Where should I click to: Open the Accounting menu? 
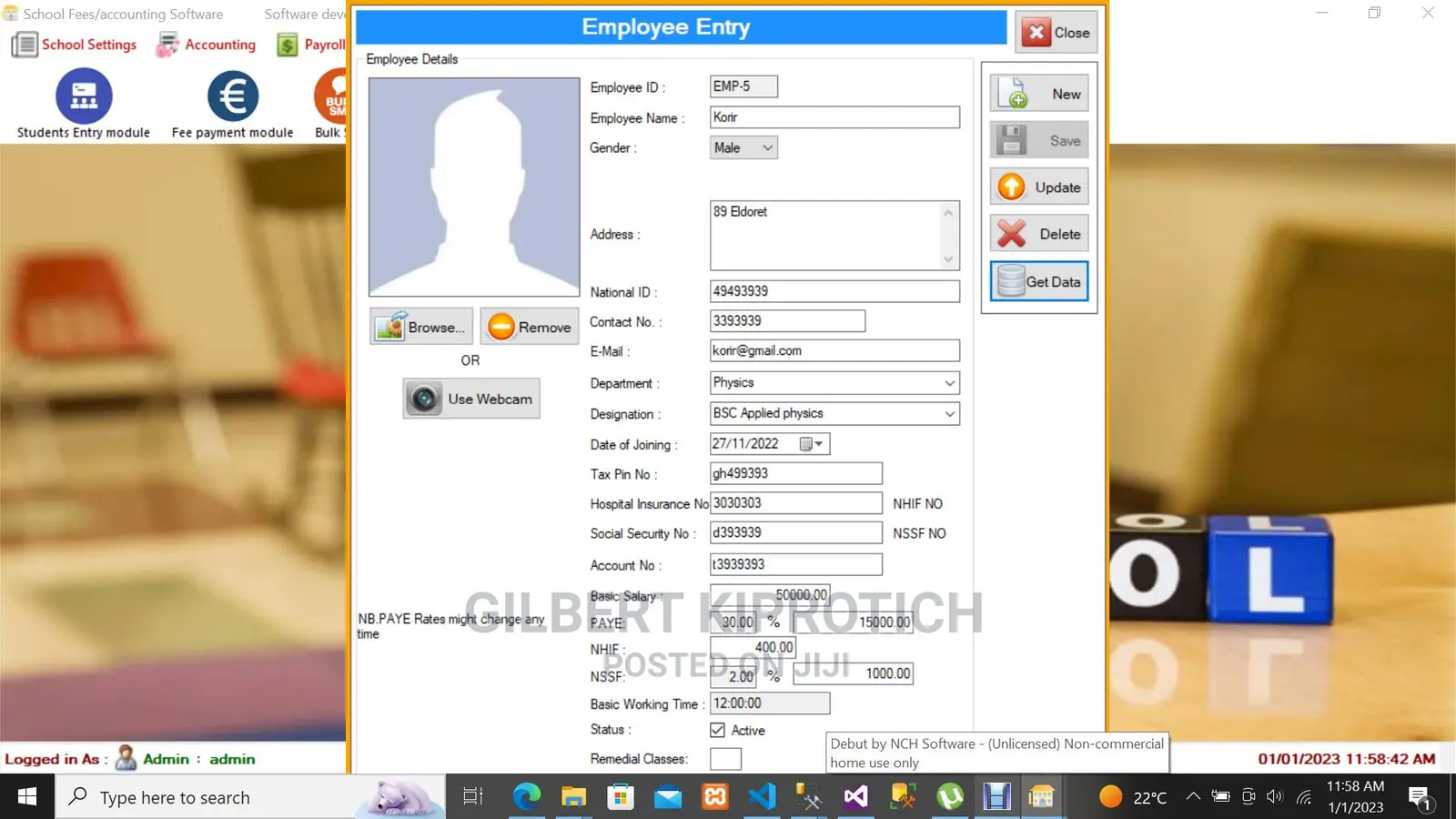point(207,44)
